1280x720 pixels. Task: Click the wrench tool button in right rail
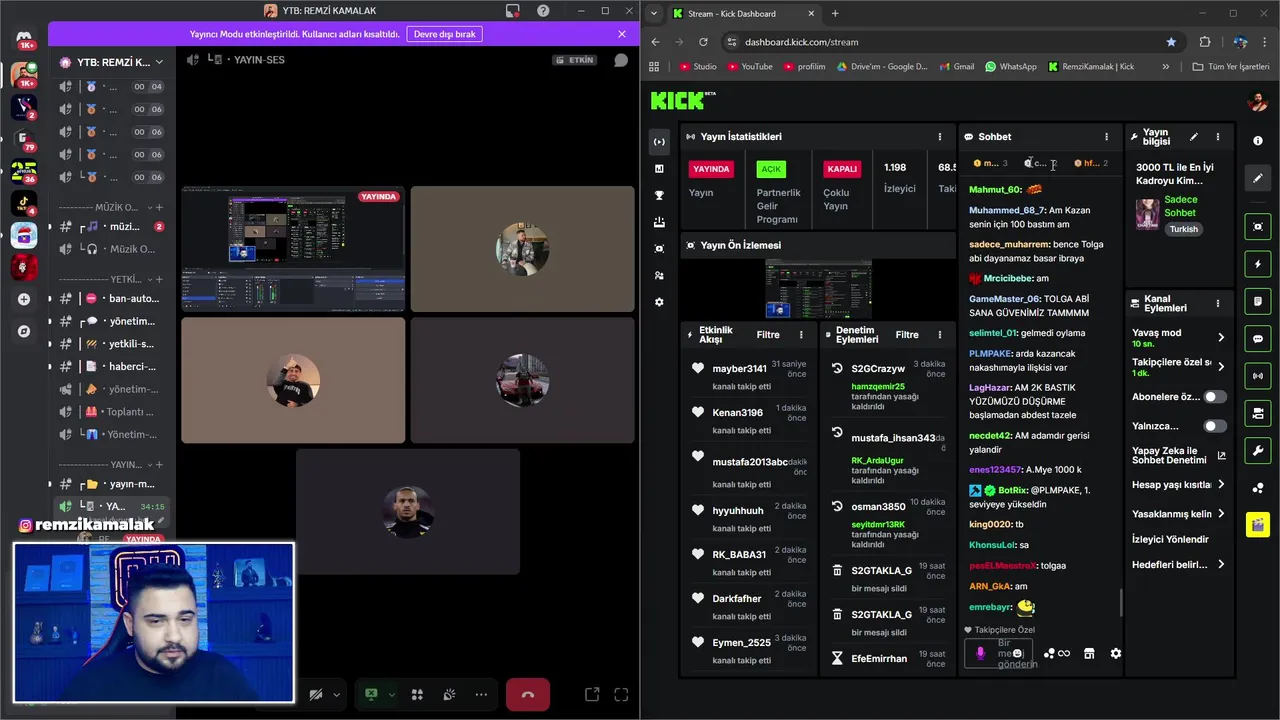click(1258, 450)
